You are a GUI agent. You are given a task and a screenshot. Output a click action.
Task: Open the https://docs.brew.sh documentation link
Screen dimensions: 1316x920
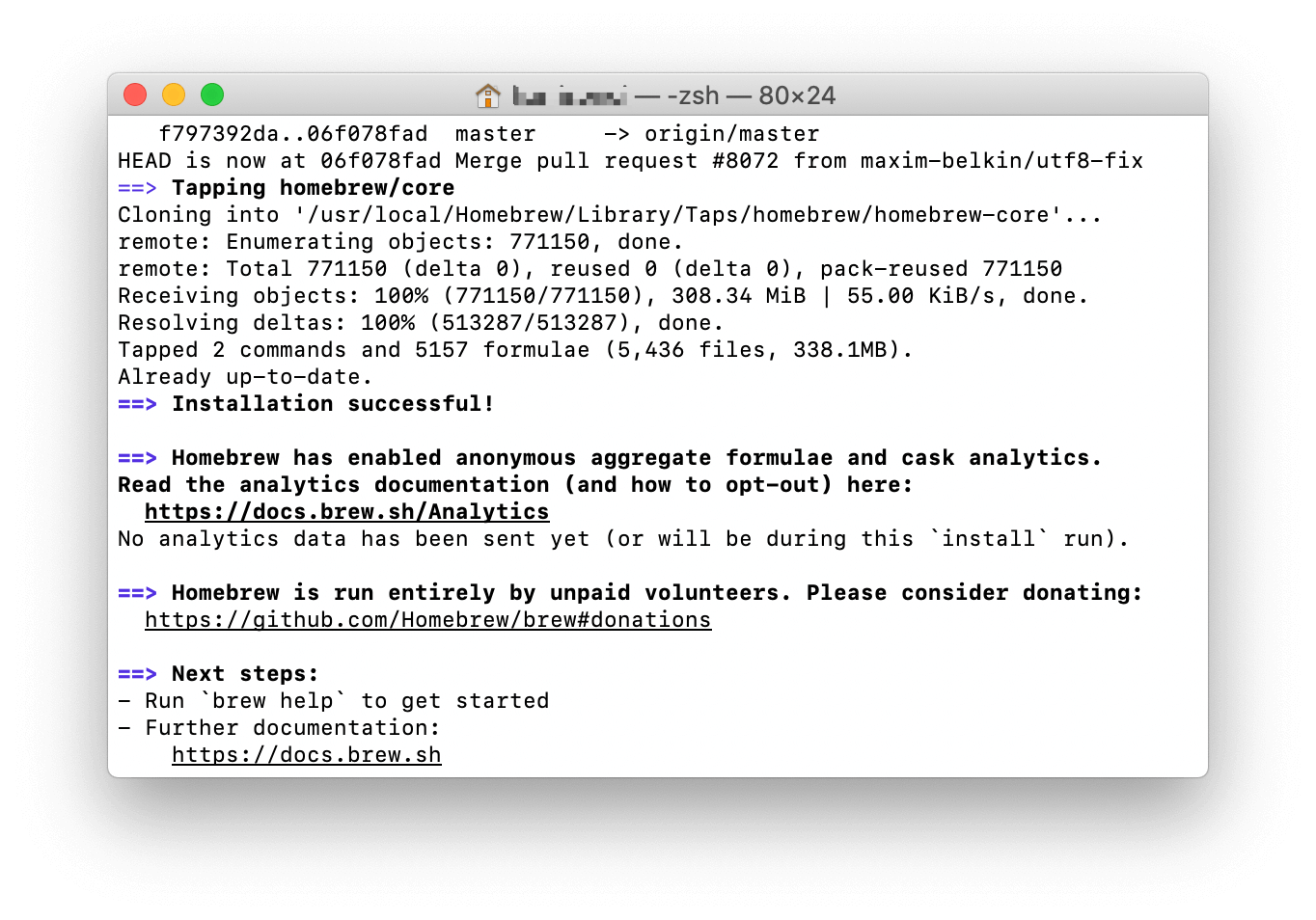[306, 755]
